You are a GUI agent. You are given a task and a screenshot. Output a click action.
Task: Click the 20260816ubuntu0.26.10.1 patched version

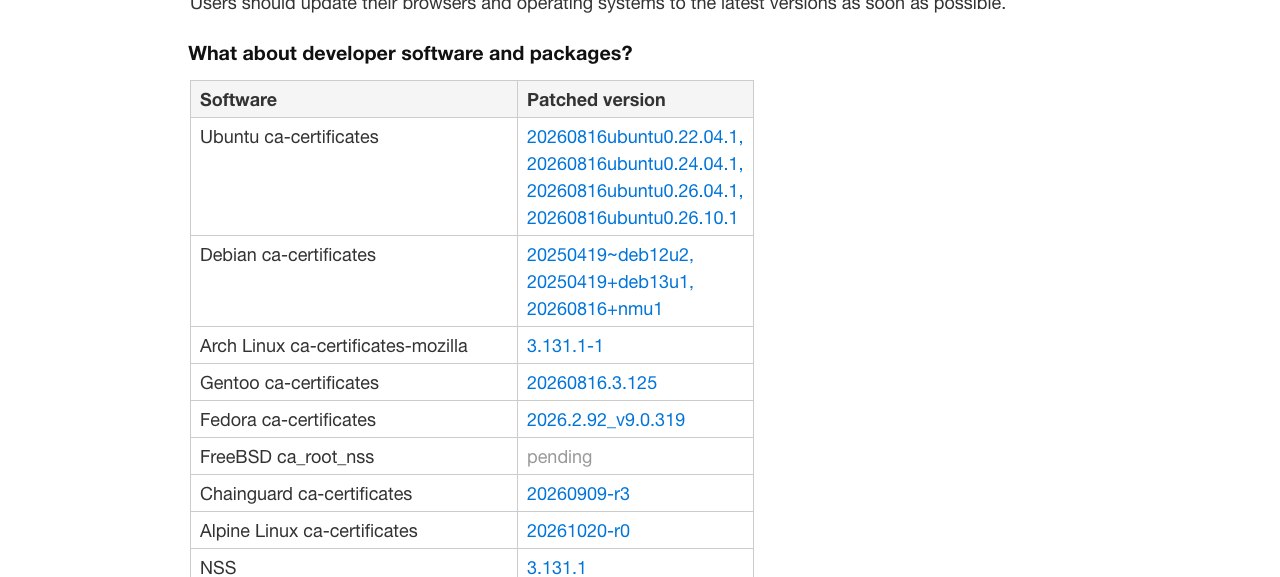[632, 218]
